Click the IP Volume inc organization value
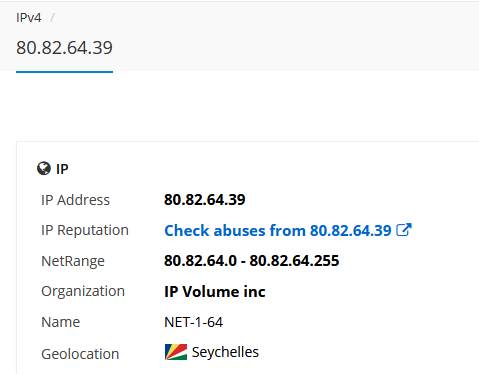The image size is (479, 374). click(215, 292)
